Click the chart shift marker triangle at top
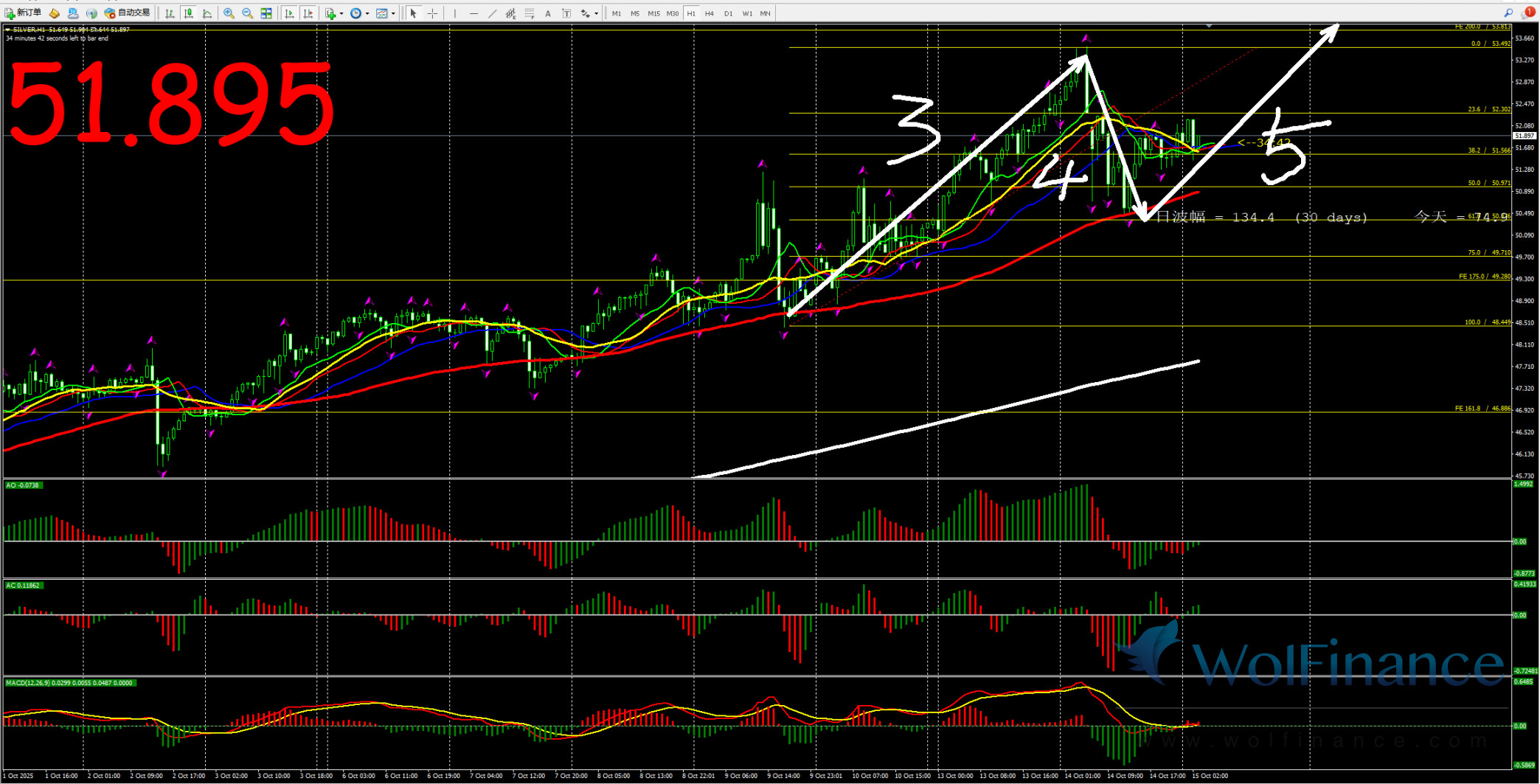The height and width of the screenshot is (784, 1540). point(1209,27)
